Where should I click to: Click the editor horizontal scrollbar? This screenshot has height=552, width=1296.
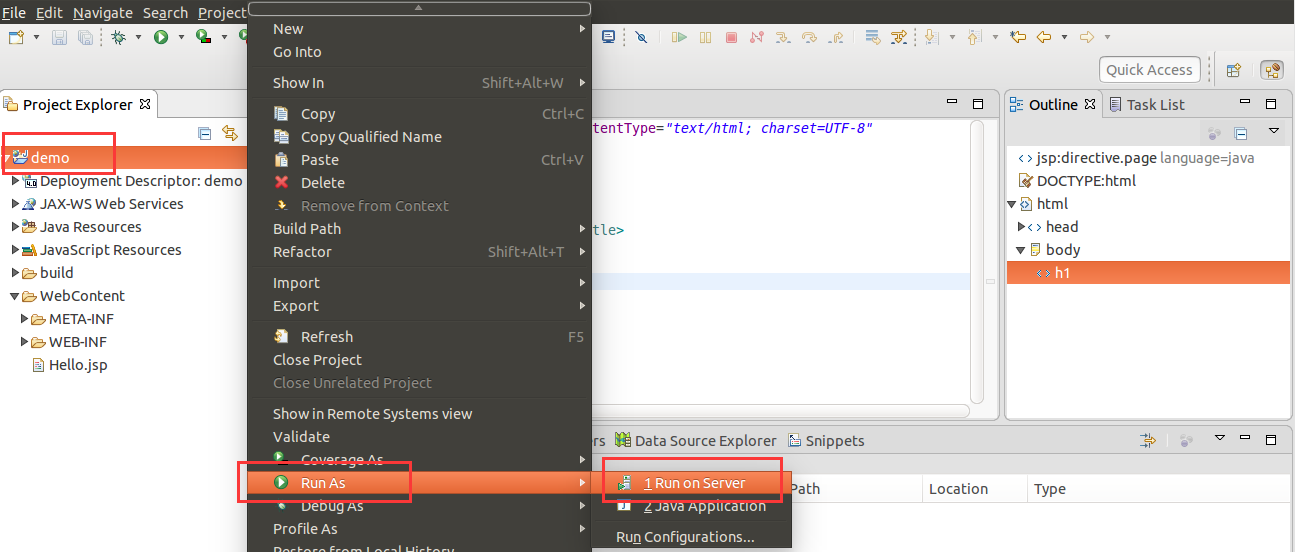[x=780, y=411]
